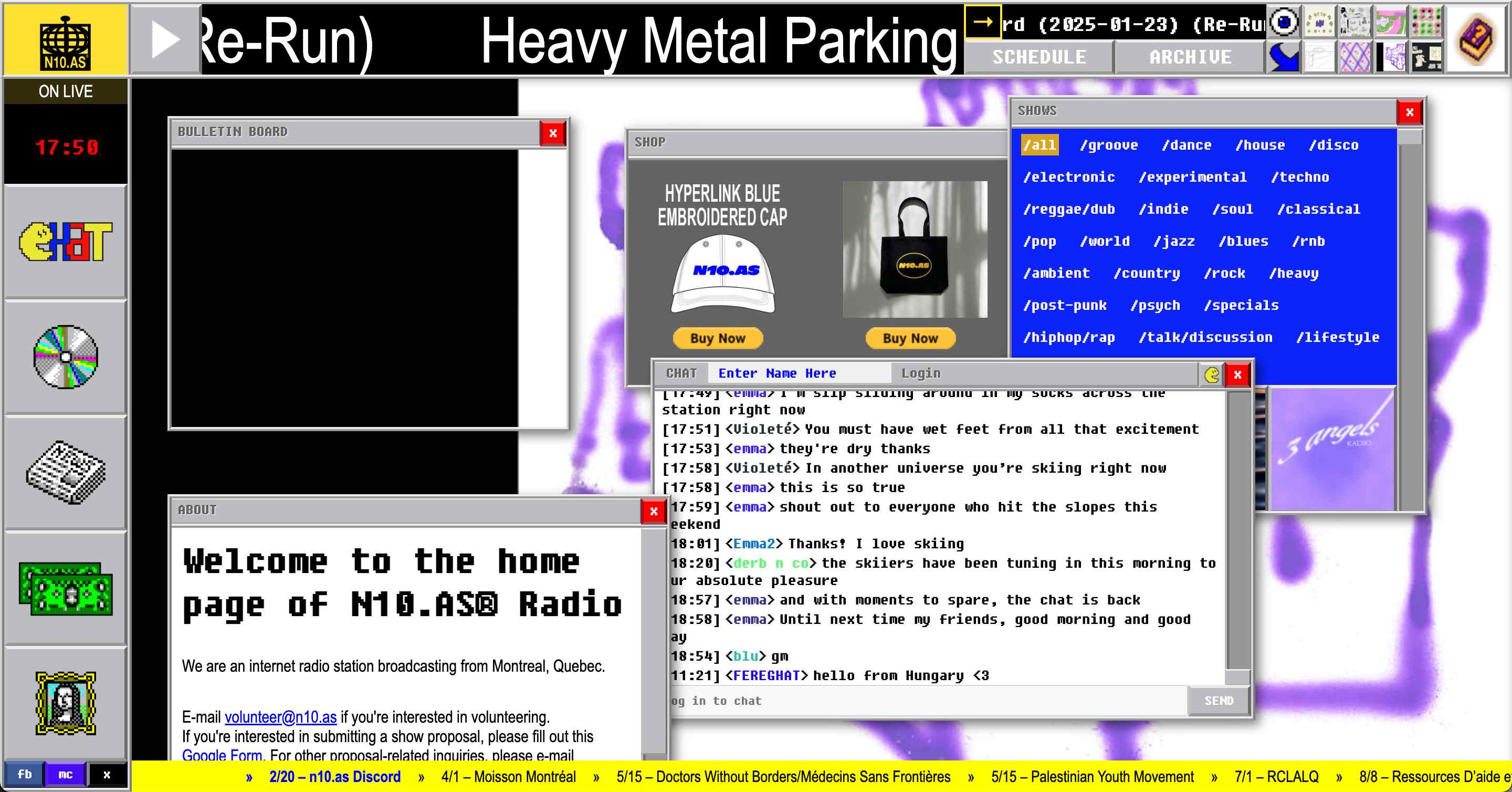Open the CHAT sidebar icon
The height and width of the screenshot is (792, 1512).
coord(65,241)
